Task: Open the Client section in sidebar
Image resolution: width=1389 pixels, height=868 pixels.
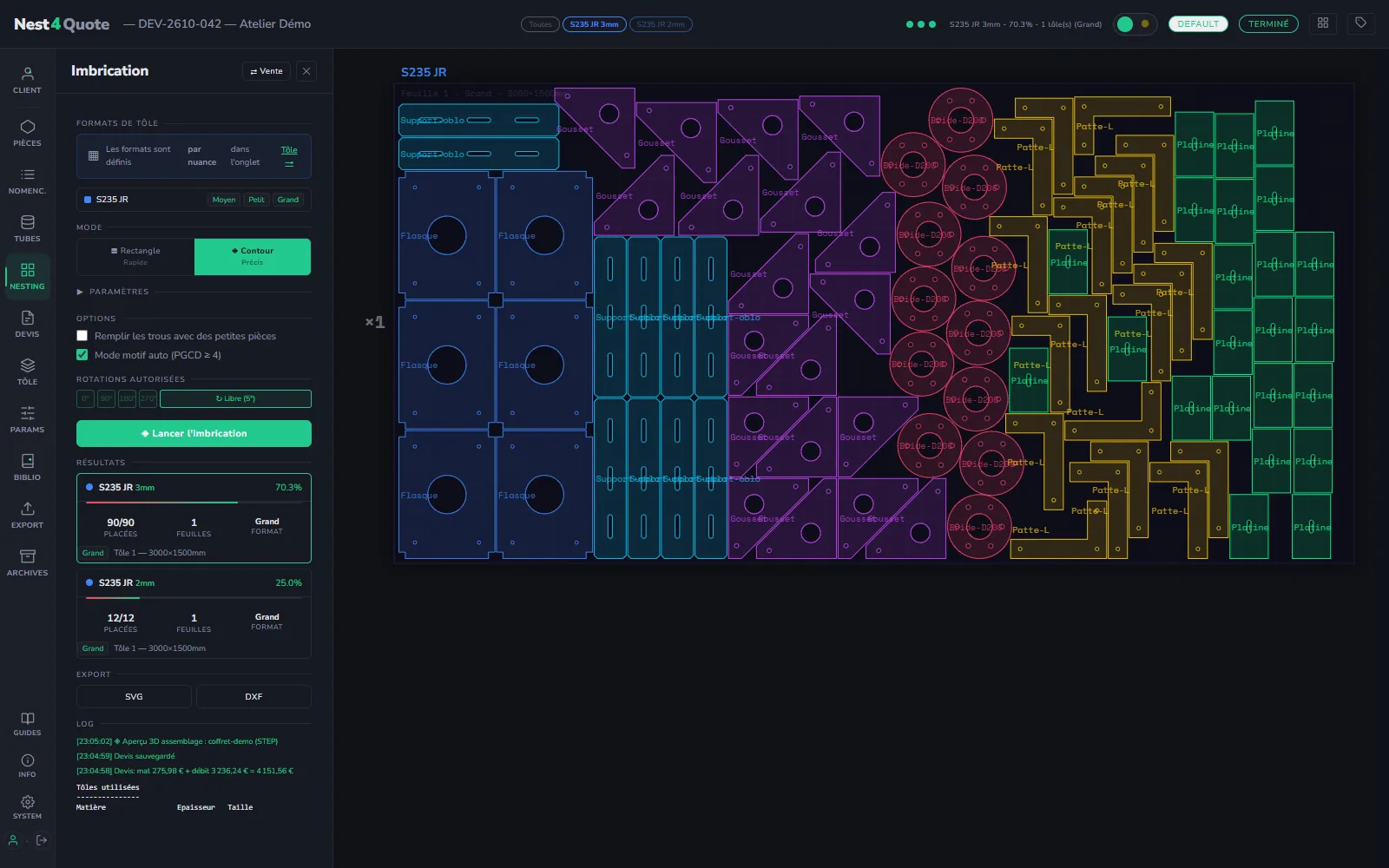Action: point(27,80)
